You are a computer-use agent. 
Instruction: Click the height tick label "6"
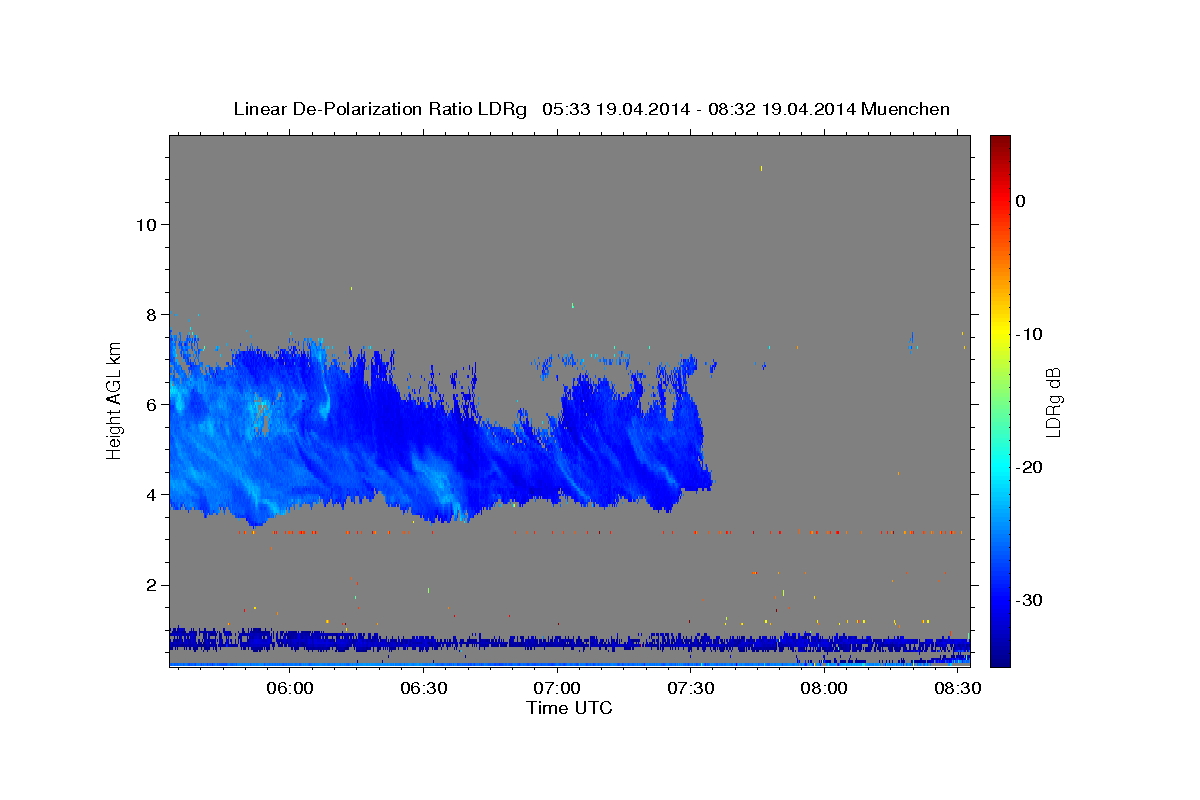coord(152,404)
